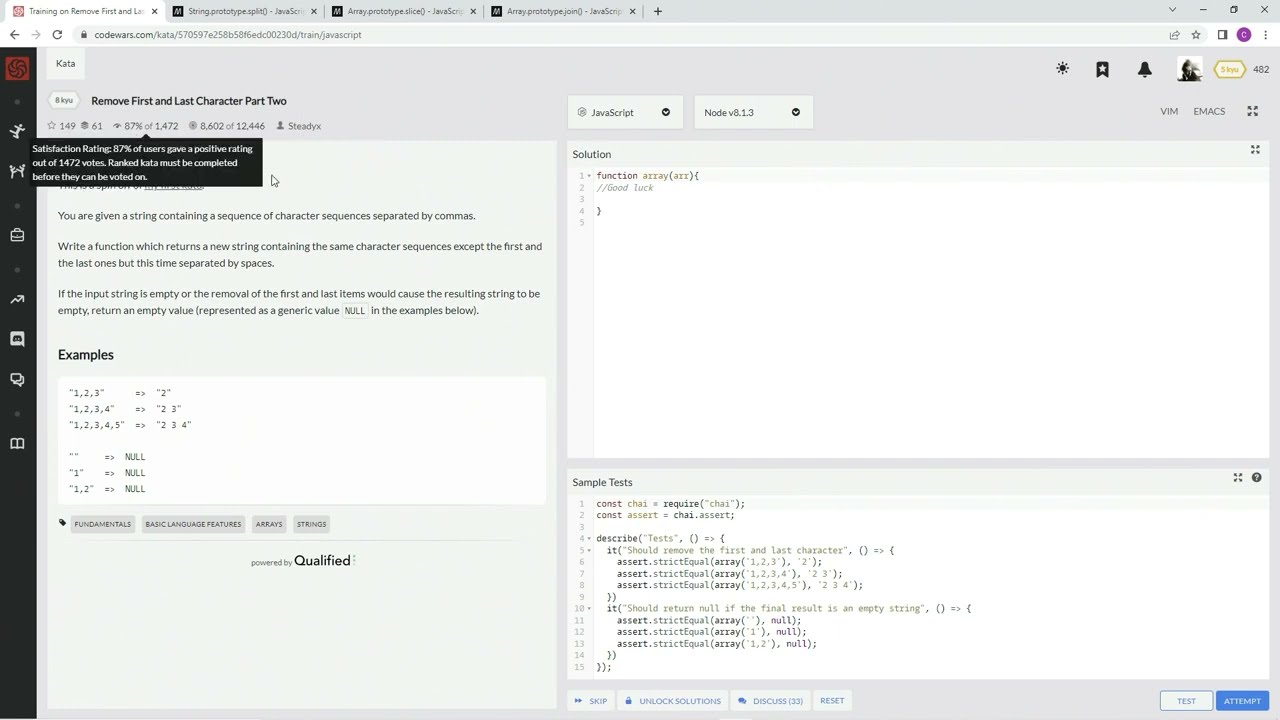Open the JavaScript language dropdown
The height and width of the screenshot is (720, 1280).
(x=625, y=112)
